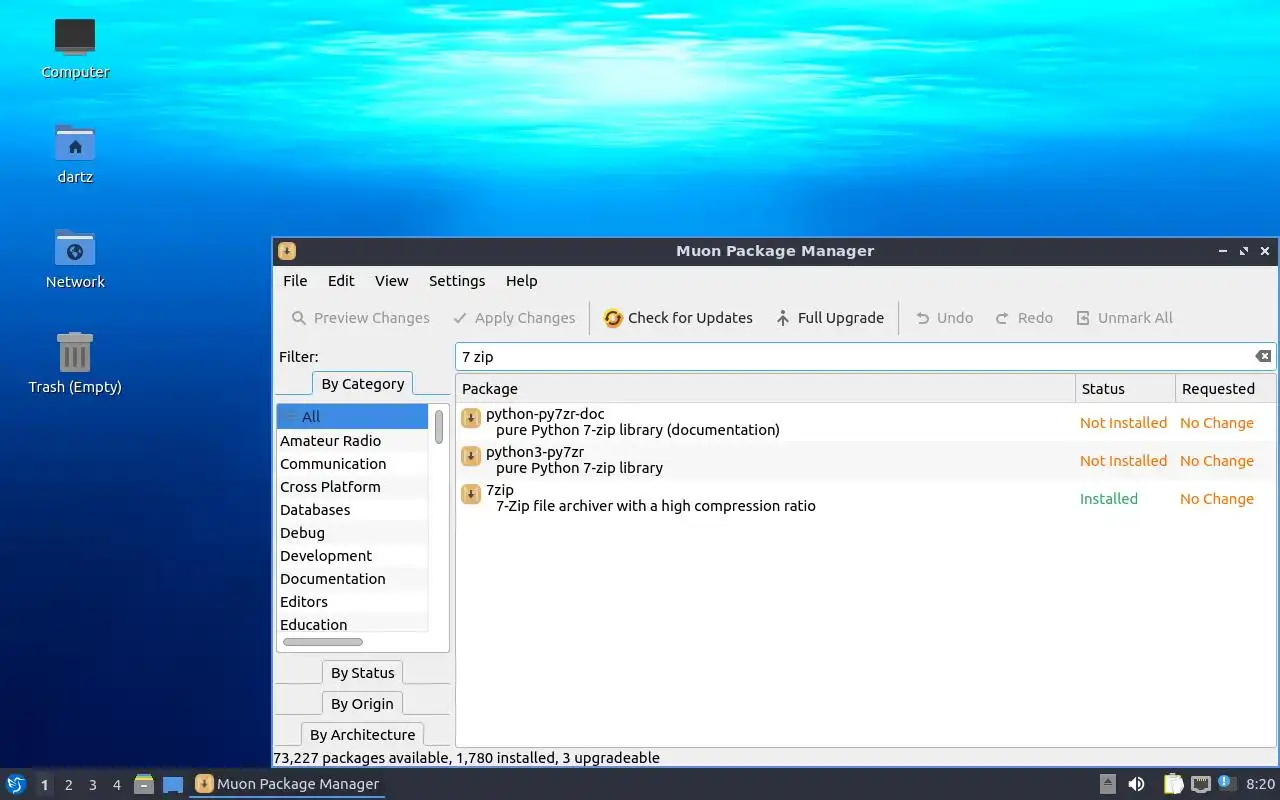The image size is (1280, 800).
Task: Click Check for Updates
Action: click(678, 318)
